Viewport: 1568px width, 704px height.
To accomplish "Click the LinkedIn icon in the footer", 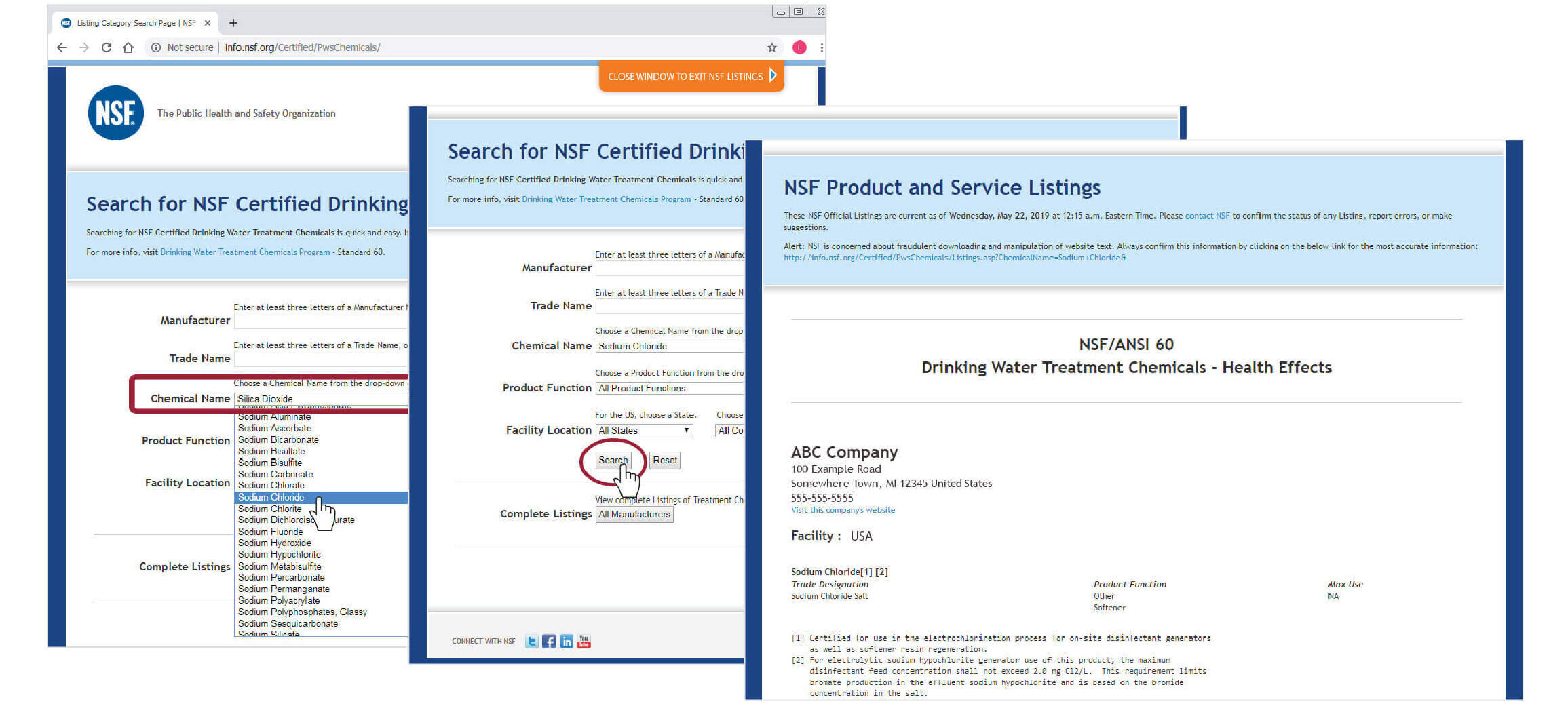I will tap(567, 640).
